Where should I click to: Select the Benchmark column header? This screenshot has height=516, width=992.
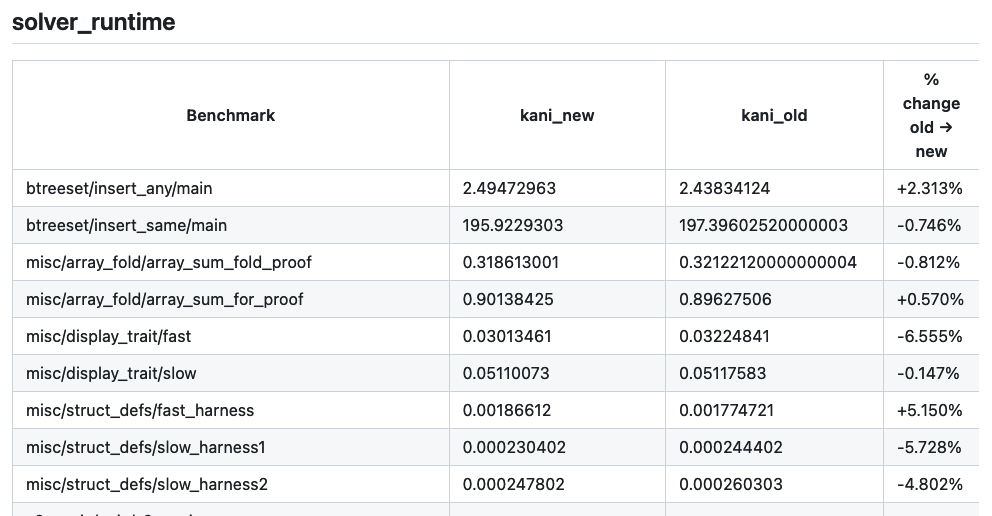[231, 115]
